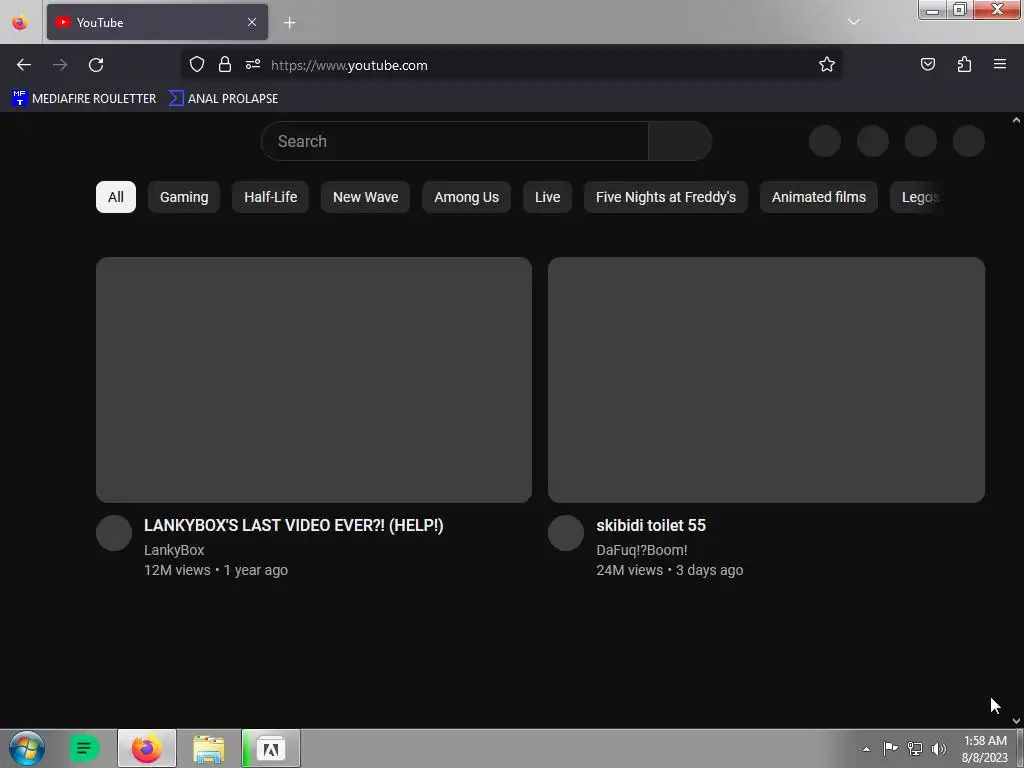
Task: Click the page scrollbar up arrow
Action: click(x=1016, y=120)
